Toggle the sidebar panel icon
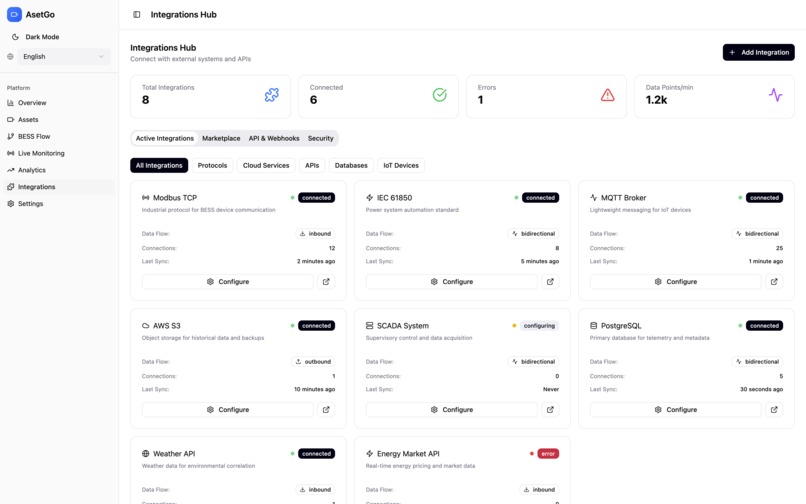 click(x=137, y=14)
